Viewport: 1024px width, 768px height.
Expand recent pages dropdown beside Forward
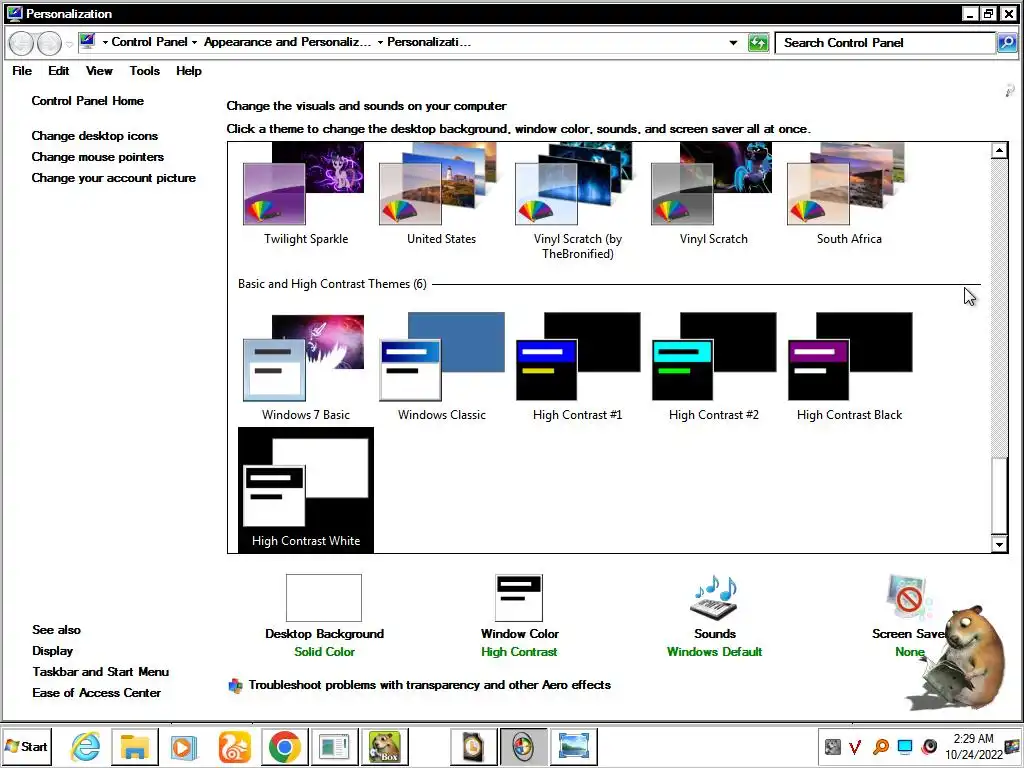tap(69, 44)
